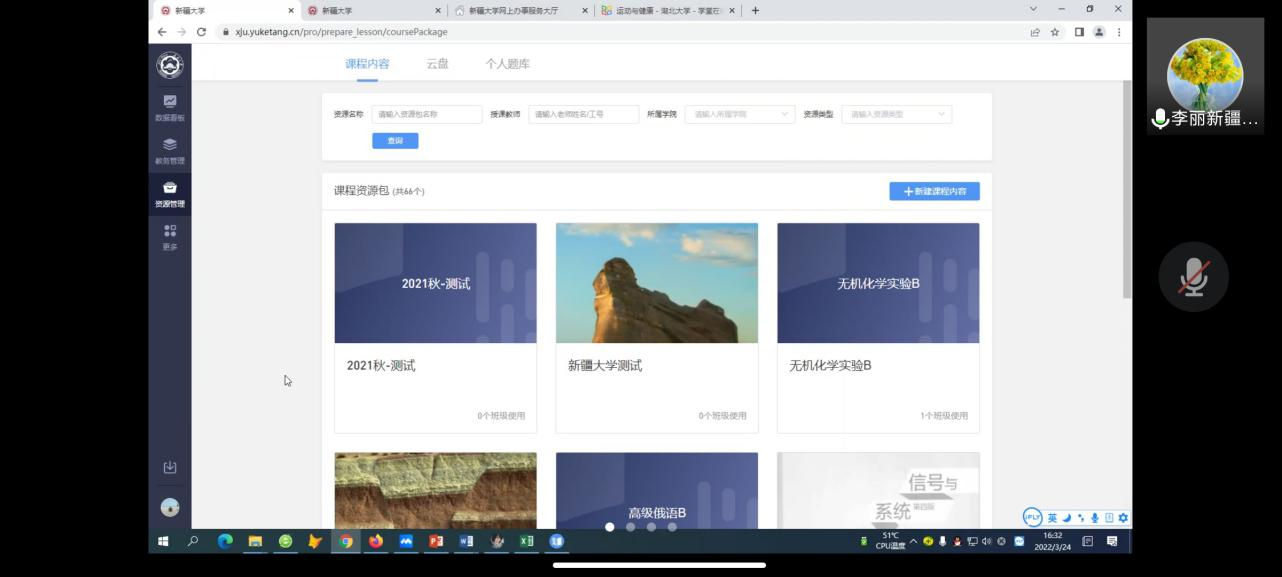Screen dimensions: 1282x577
Task: Open 更多 in the left sidebar
Action: click(170, 236)
